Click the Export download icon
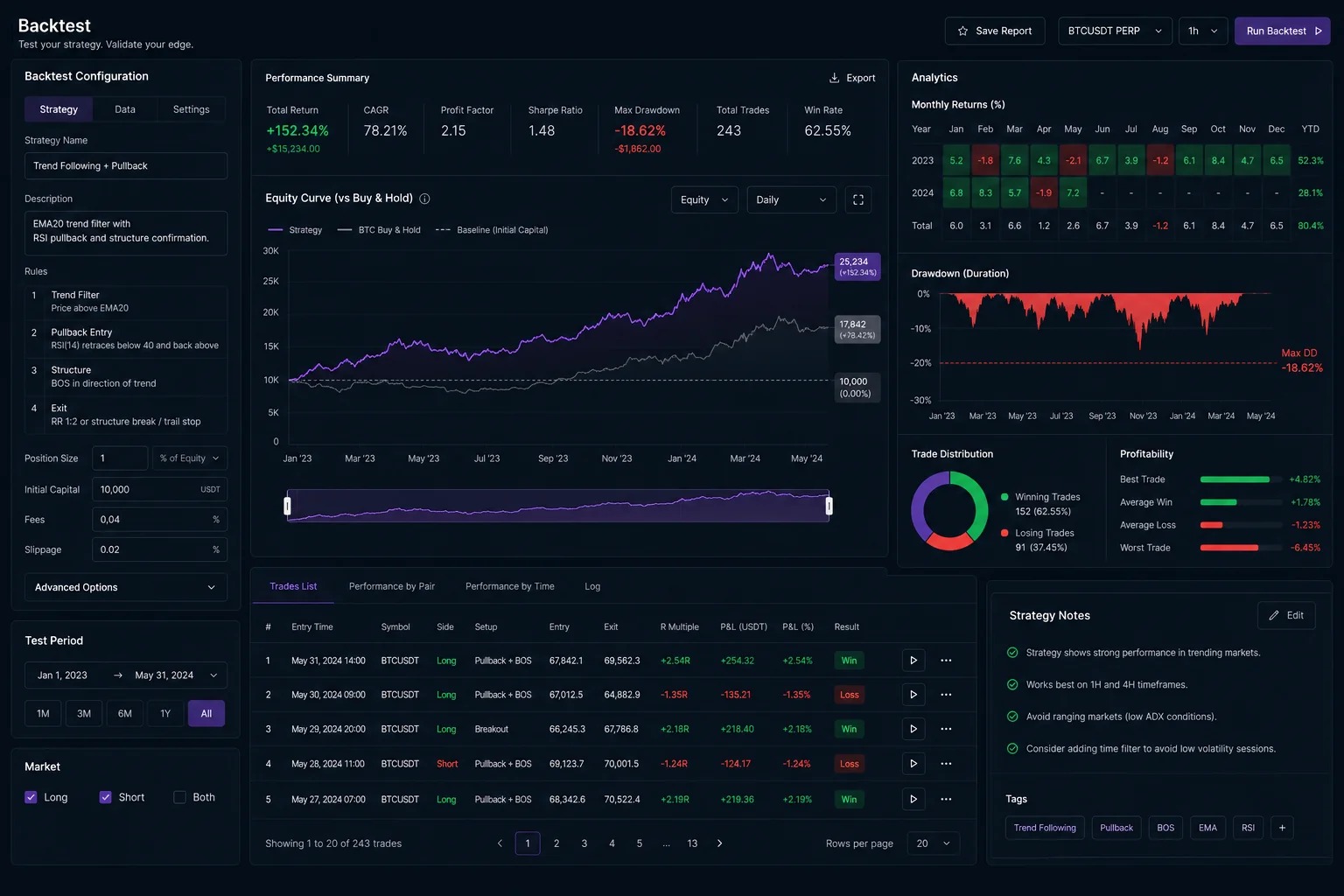 coord(834,78)
